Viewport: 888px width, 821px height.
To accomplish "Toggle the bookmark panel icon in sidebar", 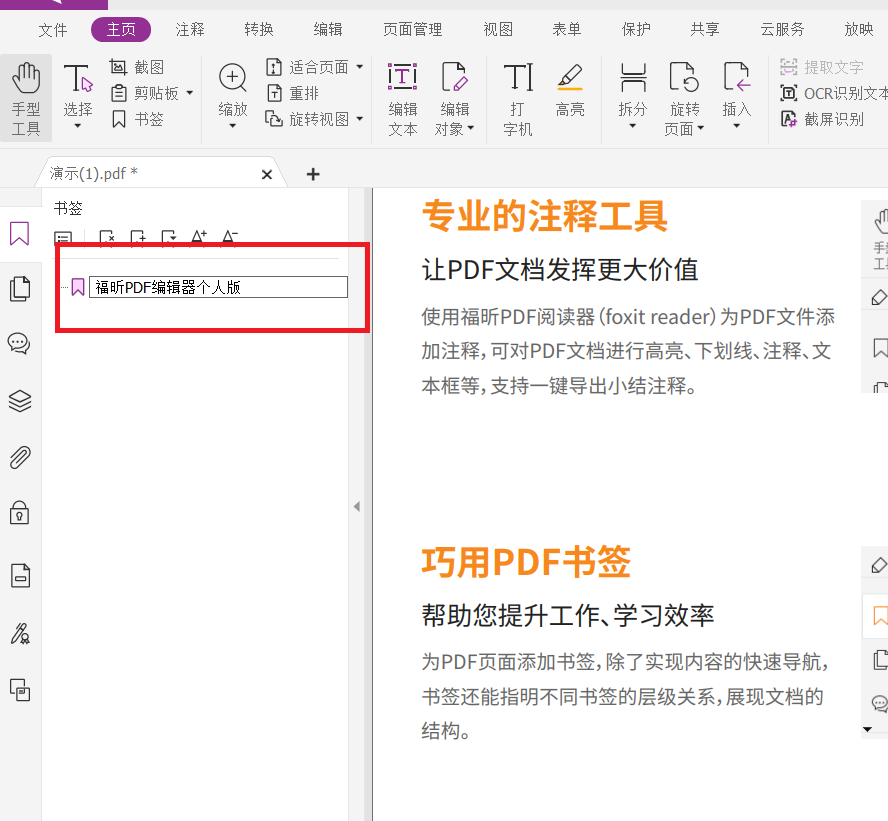I will (x=20, y=232).
